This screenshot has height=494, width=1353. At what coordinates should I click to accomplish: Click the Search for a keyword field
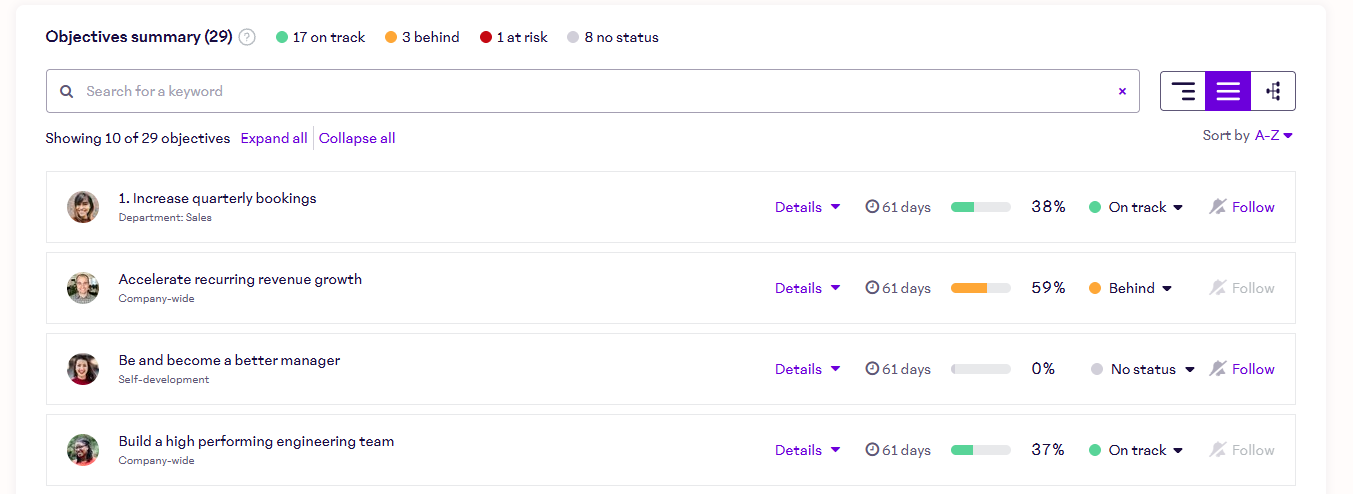(590, 91)
